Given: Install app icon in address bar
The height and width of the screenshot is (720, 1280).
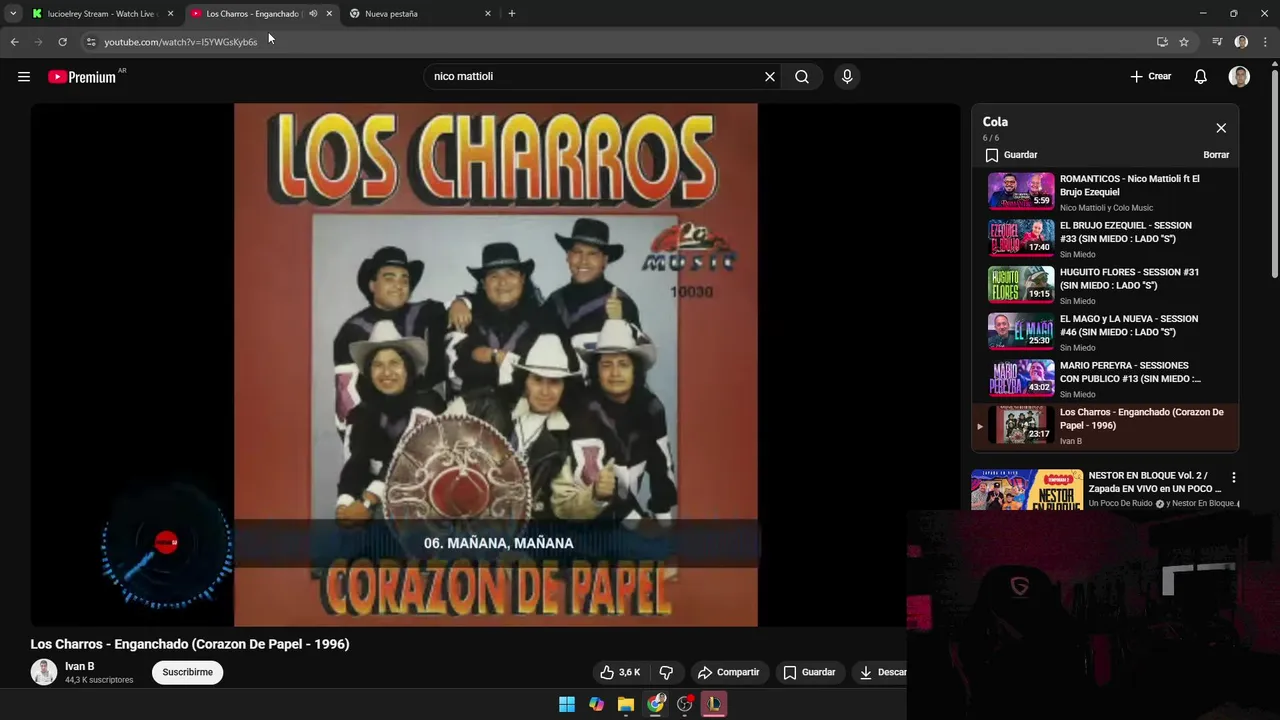Looking at the screenshot, I should pyautogui.click(x=1162, y=42).
